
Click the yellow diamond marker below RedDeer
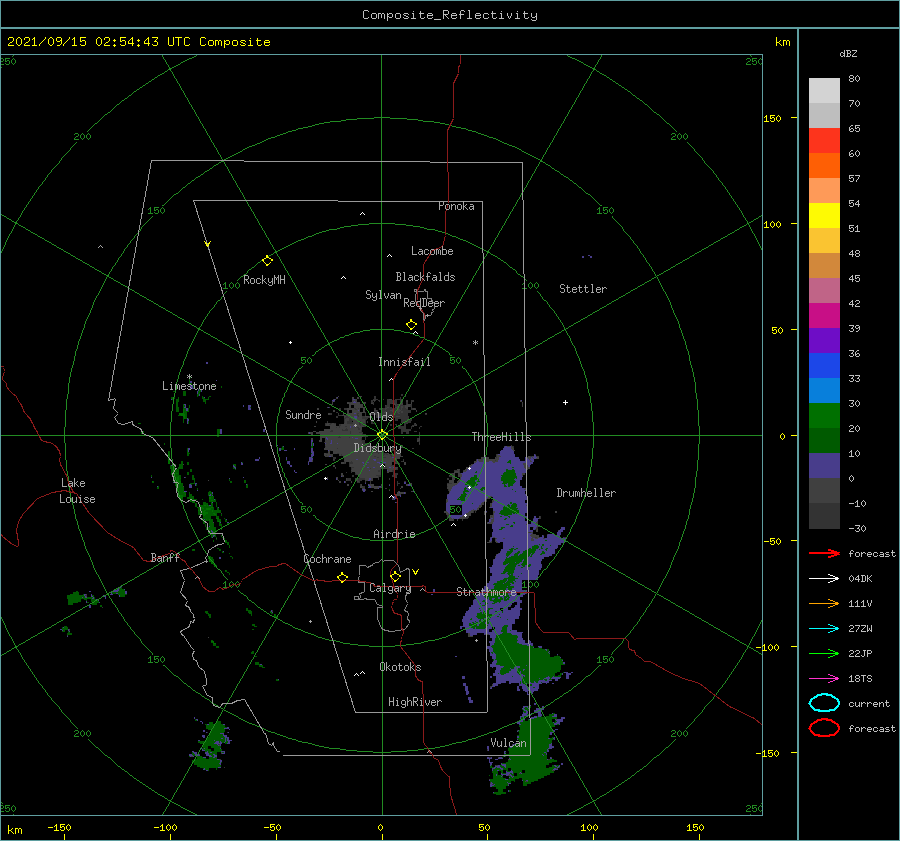tap(411, 325)
